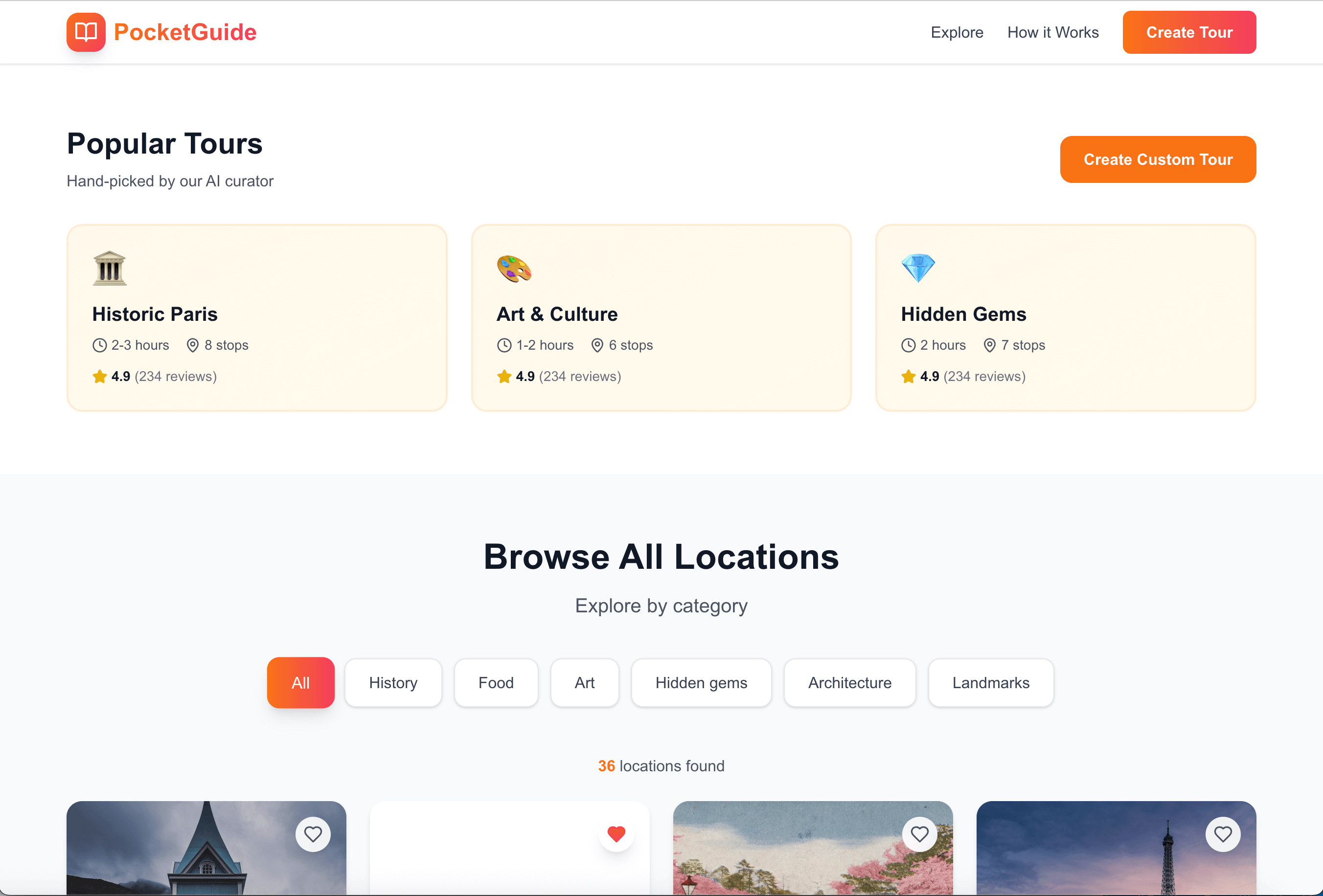Toggle heart on cherry blossom location
The height and width of the screenshot is (896, 1323).
(919, 834)
